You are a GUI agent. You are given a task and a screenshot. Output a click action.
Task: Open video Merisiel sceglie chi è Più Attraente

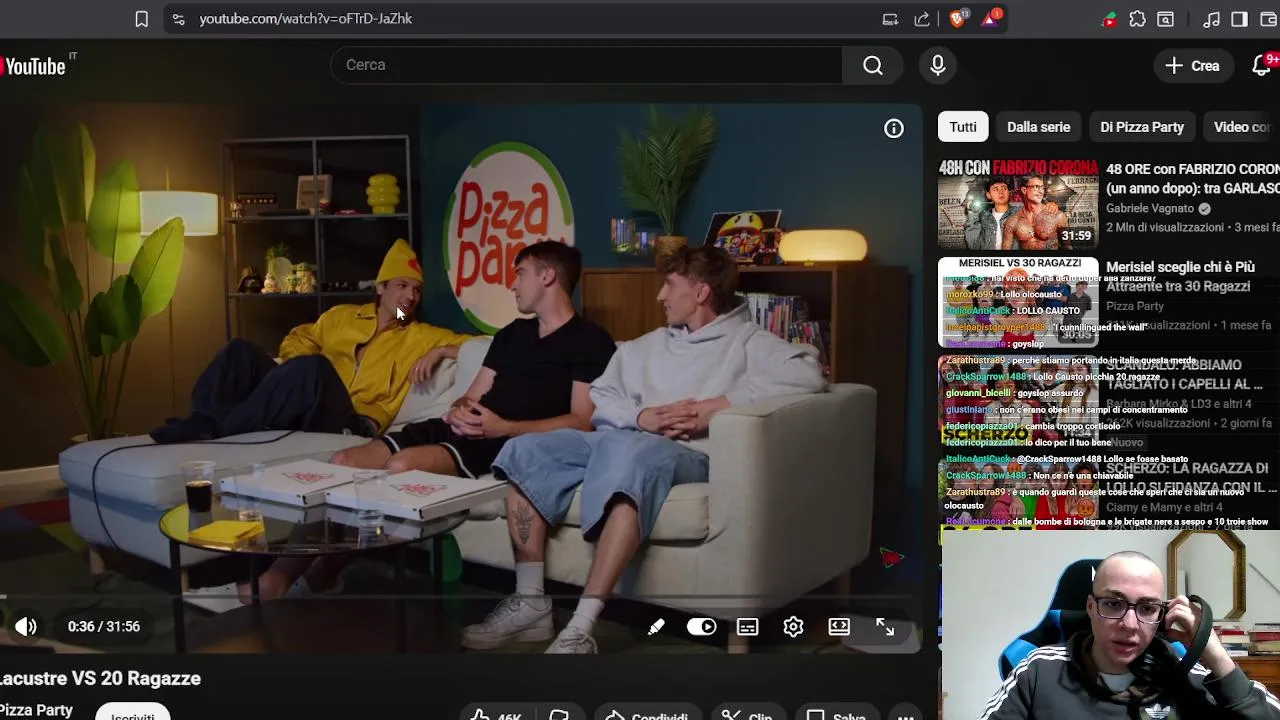(x=1180, y=277)
